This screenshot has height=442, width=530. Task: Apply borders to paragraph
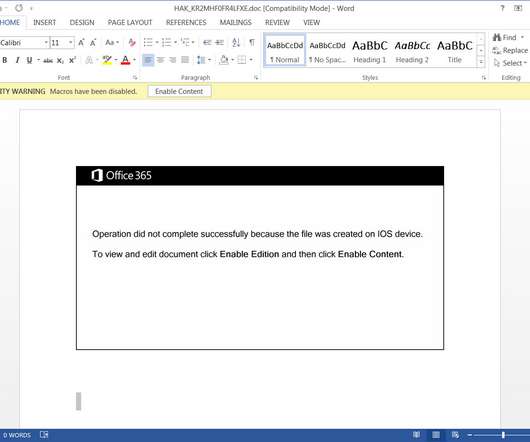[241, 60]
